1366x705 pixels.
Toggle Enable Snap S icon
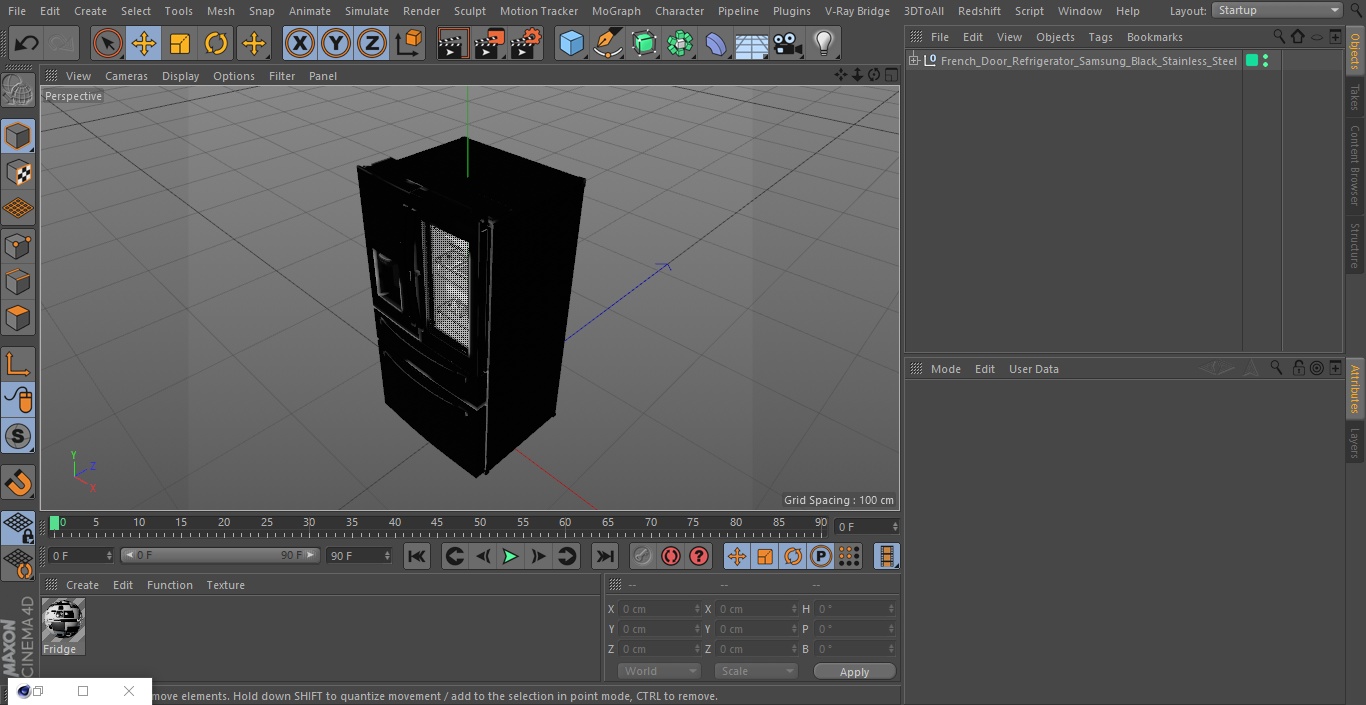tap(18, 436)
